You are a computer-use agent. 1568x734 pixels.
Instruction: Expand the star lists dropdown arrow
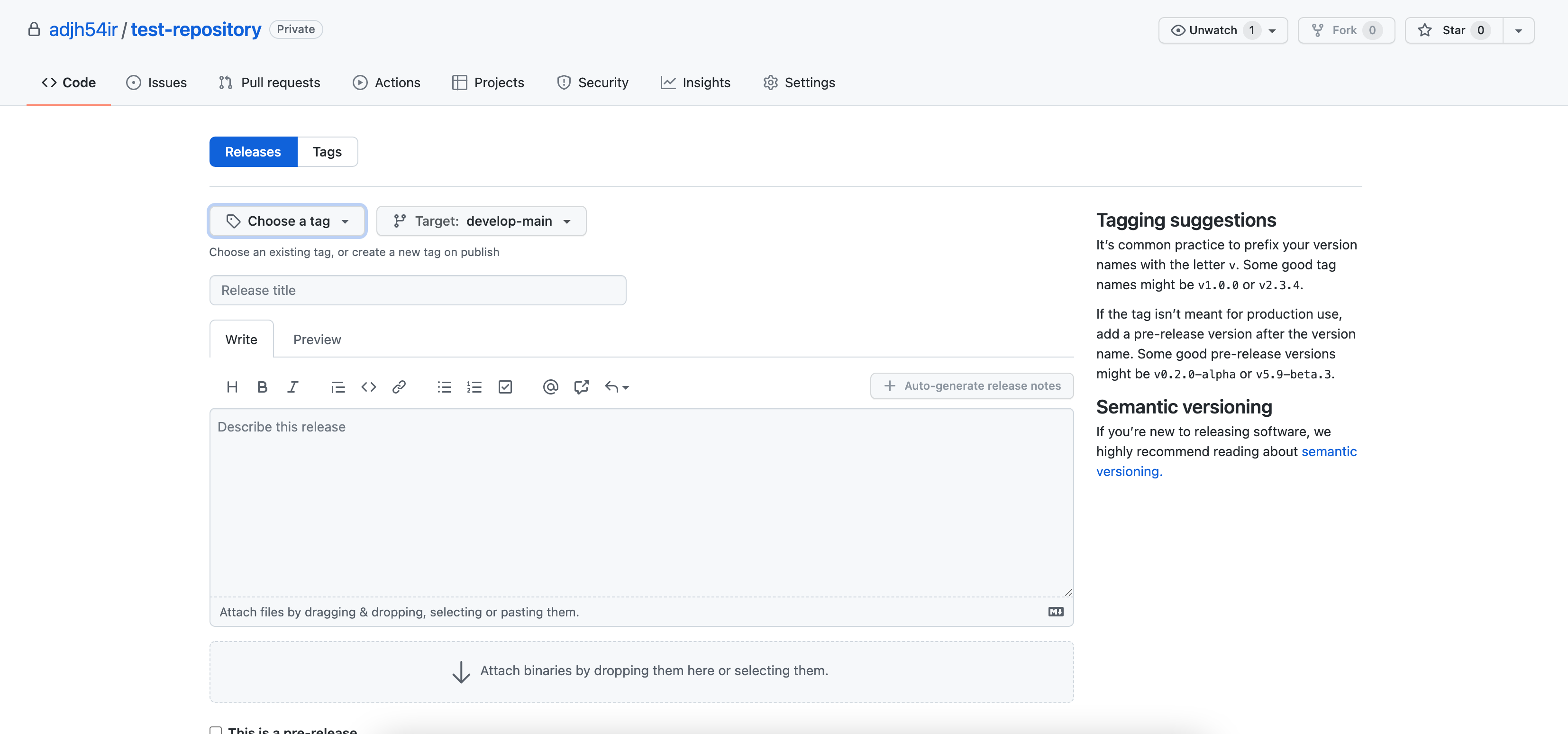pos(1518,30)
